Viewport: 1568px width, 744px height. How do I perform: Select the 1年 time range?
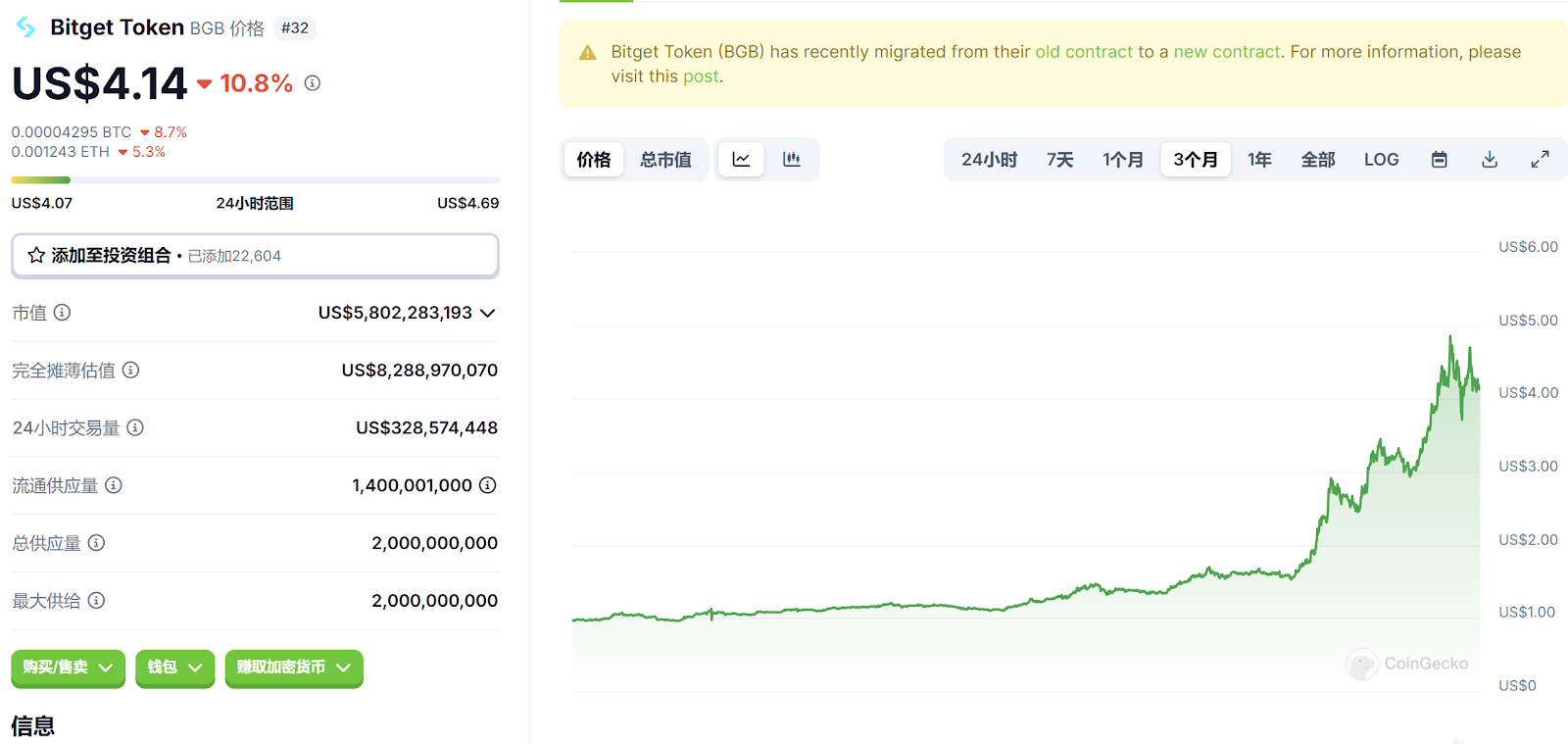(1259, 160)
